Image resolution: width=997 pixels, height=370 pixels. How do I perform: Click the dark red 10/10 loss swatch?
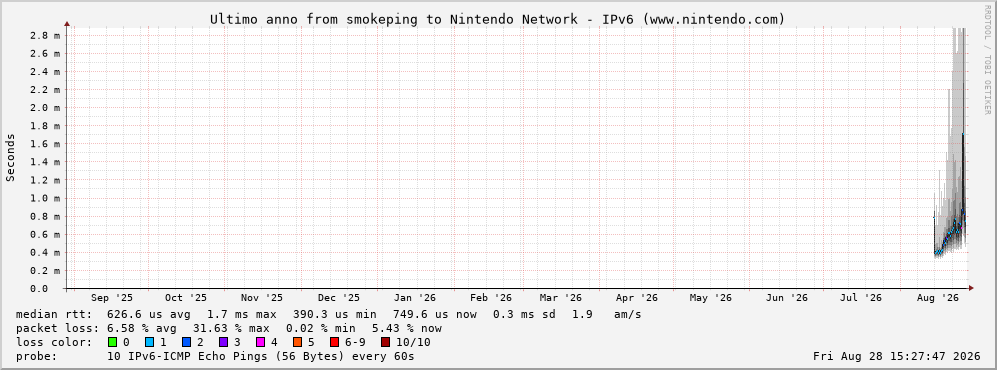(385, 343)
